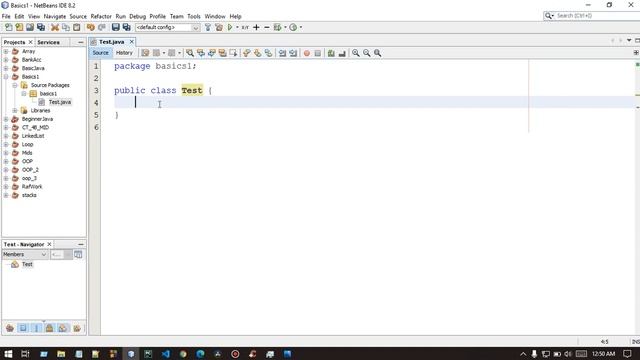Click the Find Selection magnifier icon
Viewport: 640px width, 360px height.
point(190,53)
